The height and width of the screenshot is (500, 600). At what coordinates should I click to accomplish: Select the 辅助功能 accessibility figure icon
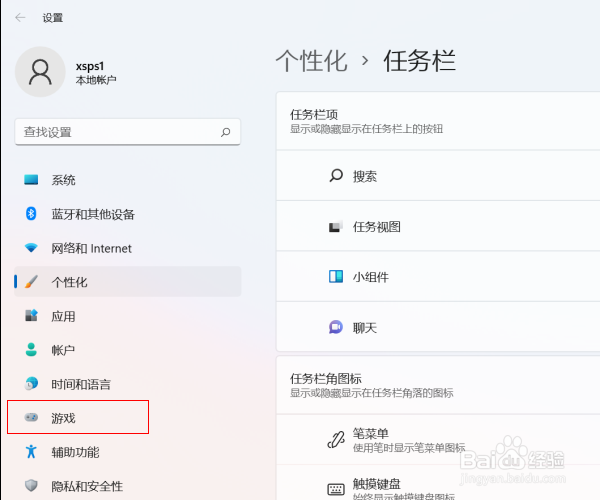[x=31, y=451]
